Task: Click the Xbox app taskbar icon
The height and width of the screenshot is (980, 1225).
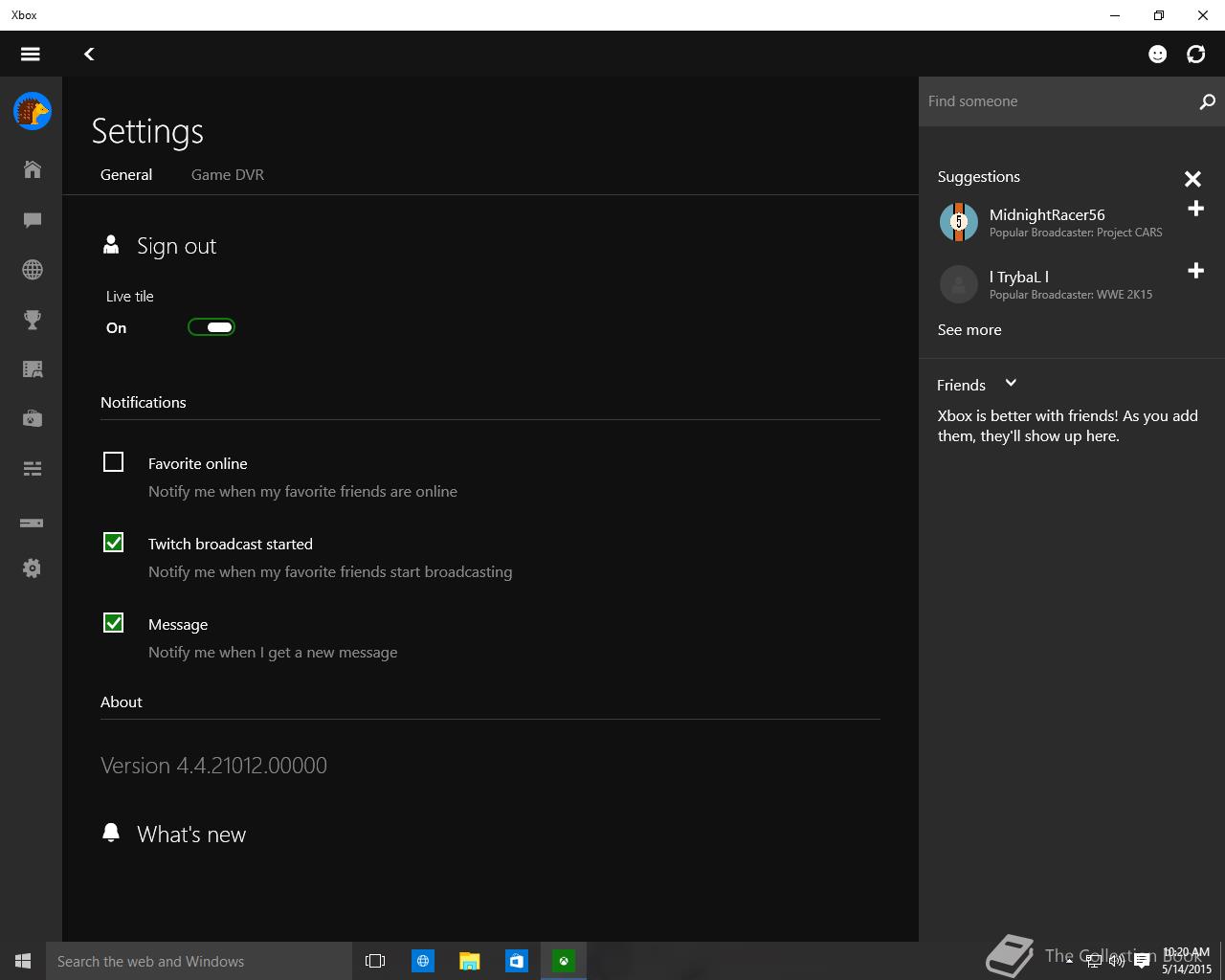Action: 564,961
